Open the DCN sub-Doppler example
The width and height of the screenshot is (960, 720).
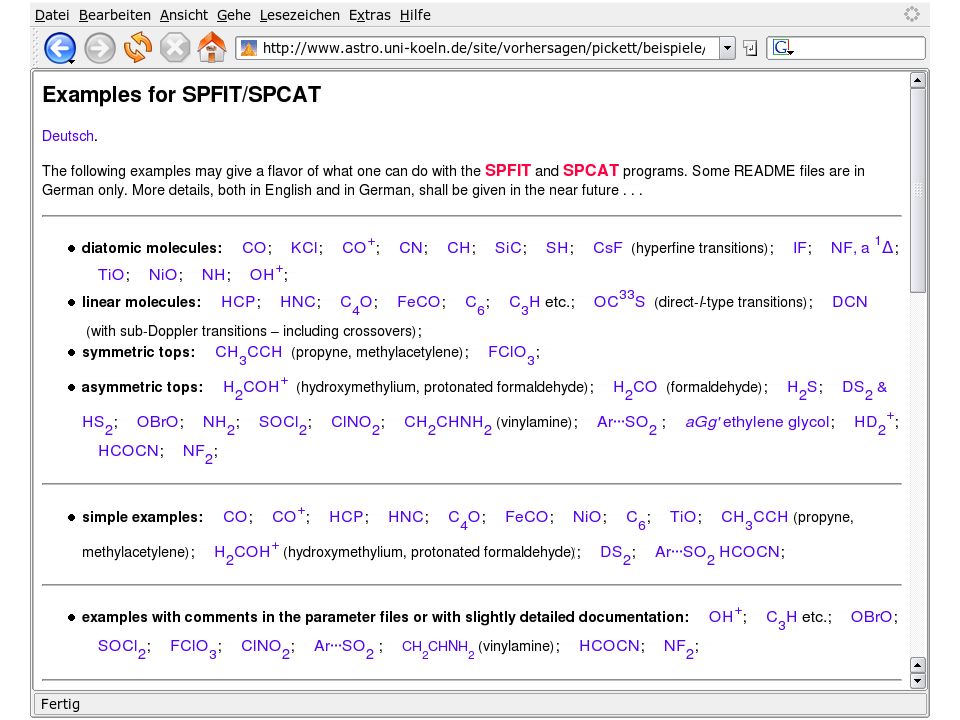click(850, 302)
